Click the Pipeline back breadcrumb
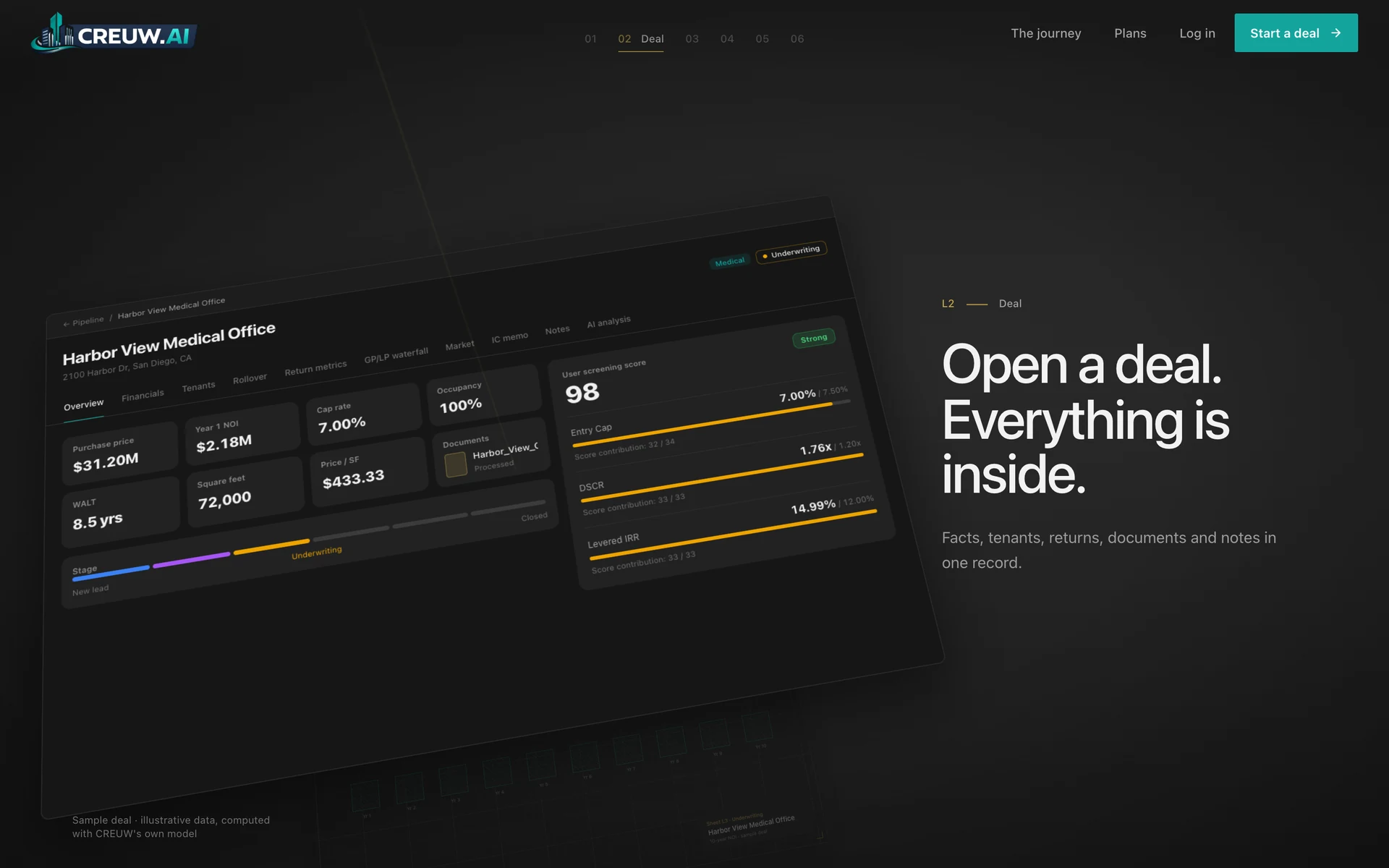 (83, 322)
